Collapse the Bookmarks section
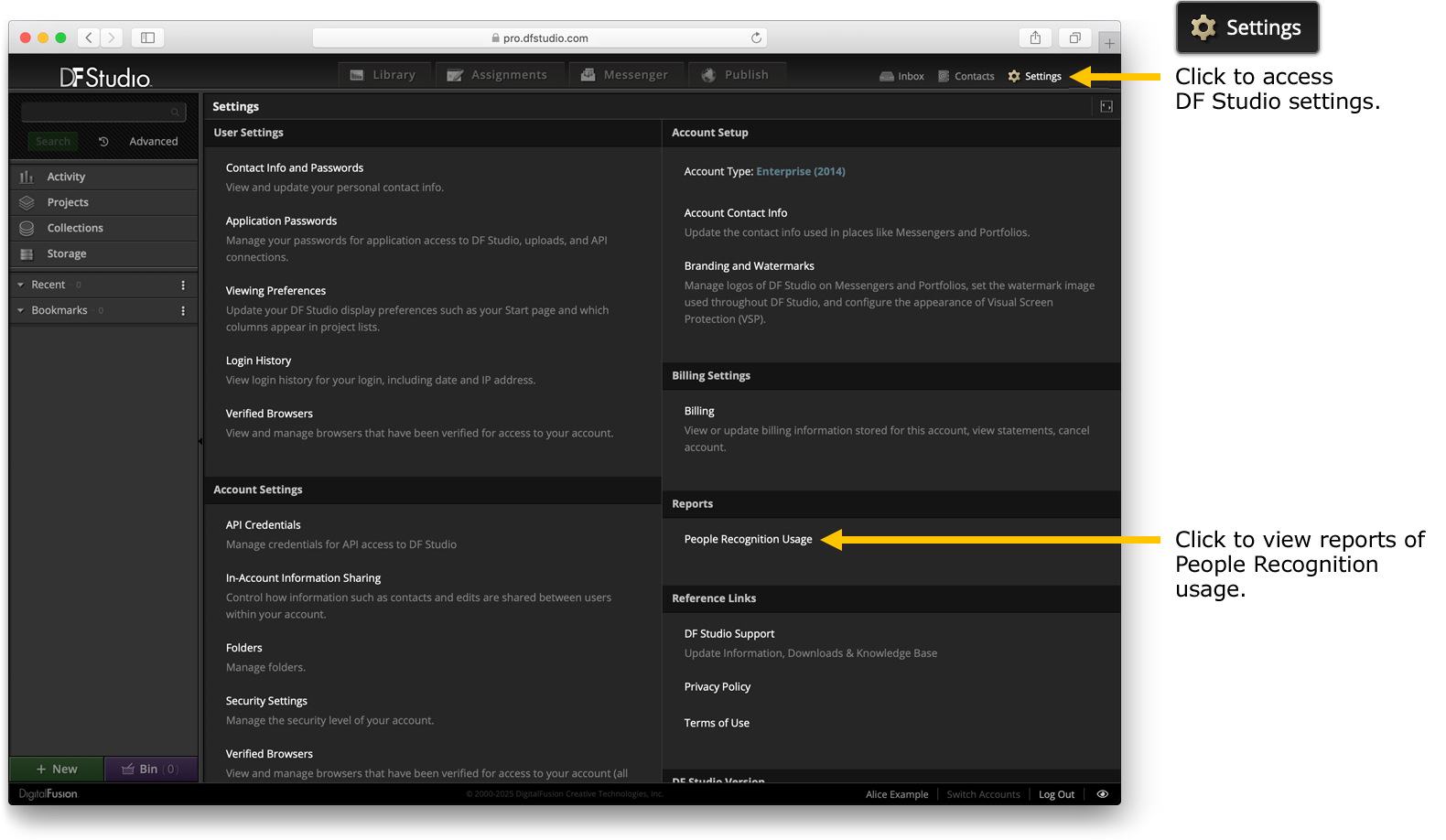The width and height of the screenshot is (1446, 840). tap(21, 310)
